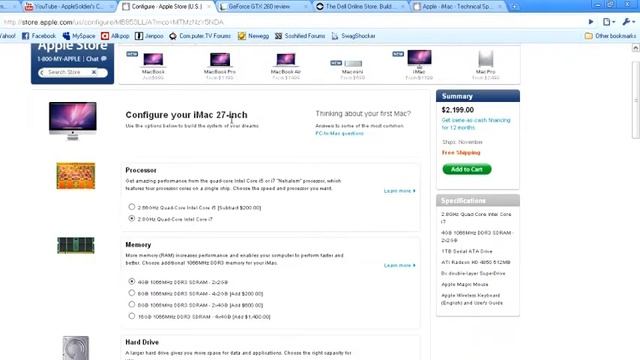The width and height of the screenshot is (640, 360).
Task: Click the search magnifier arrow in store search
Action: 42,72
